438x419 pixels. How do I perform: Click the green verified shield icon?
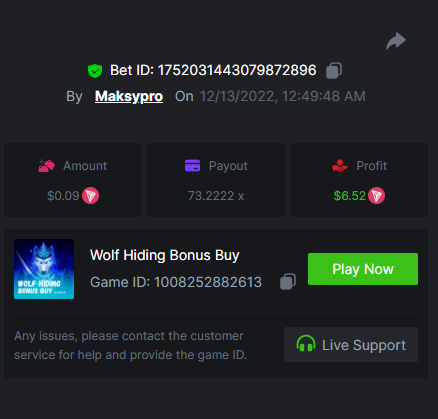(95, 71)
